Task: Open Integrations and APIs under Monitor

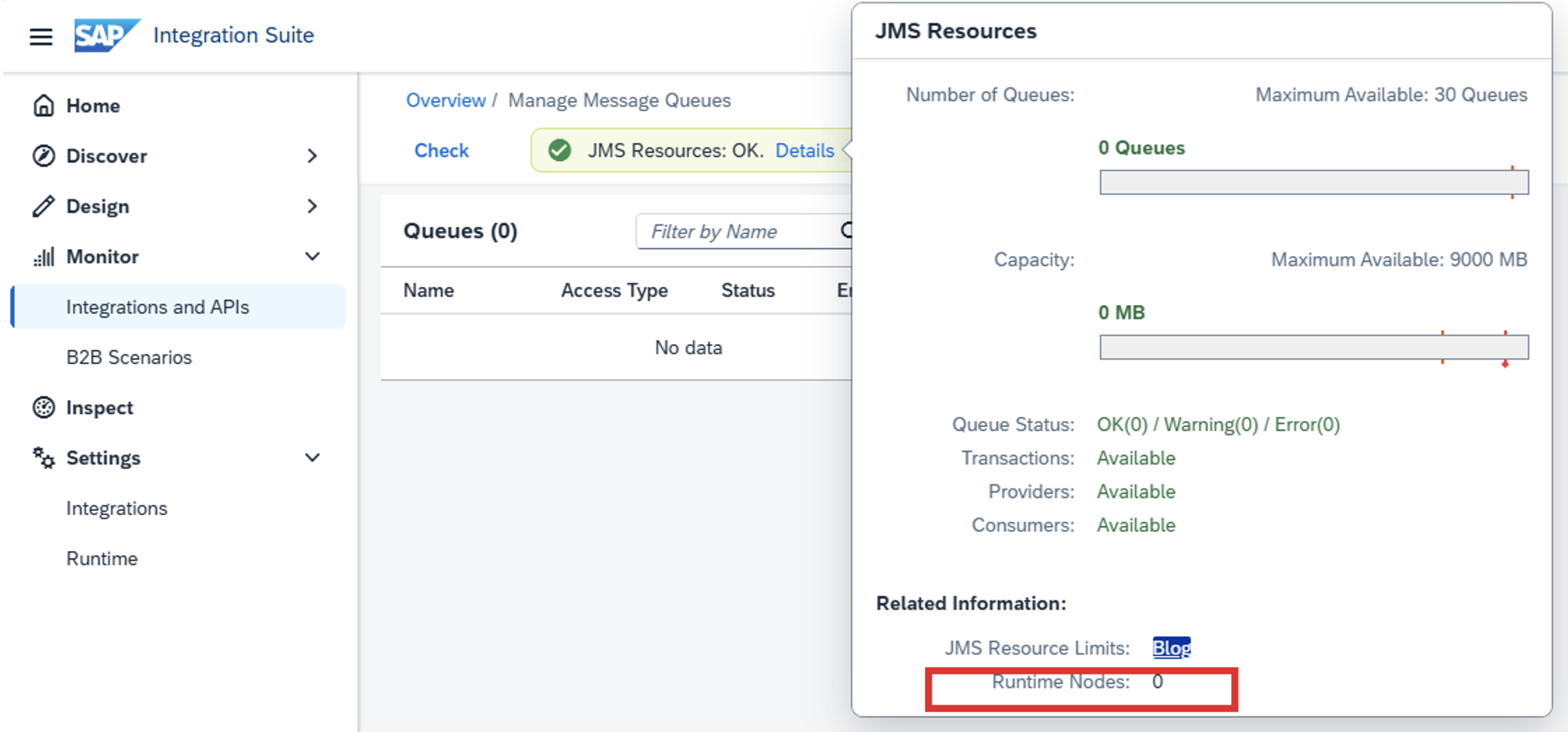Action: (x=178, y=307)
